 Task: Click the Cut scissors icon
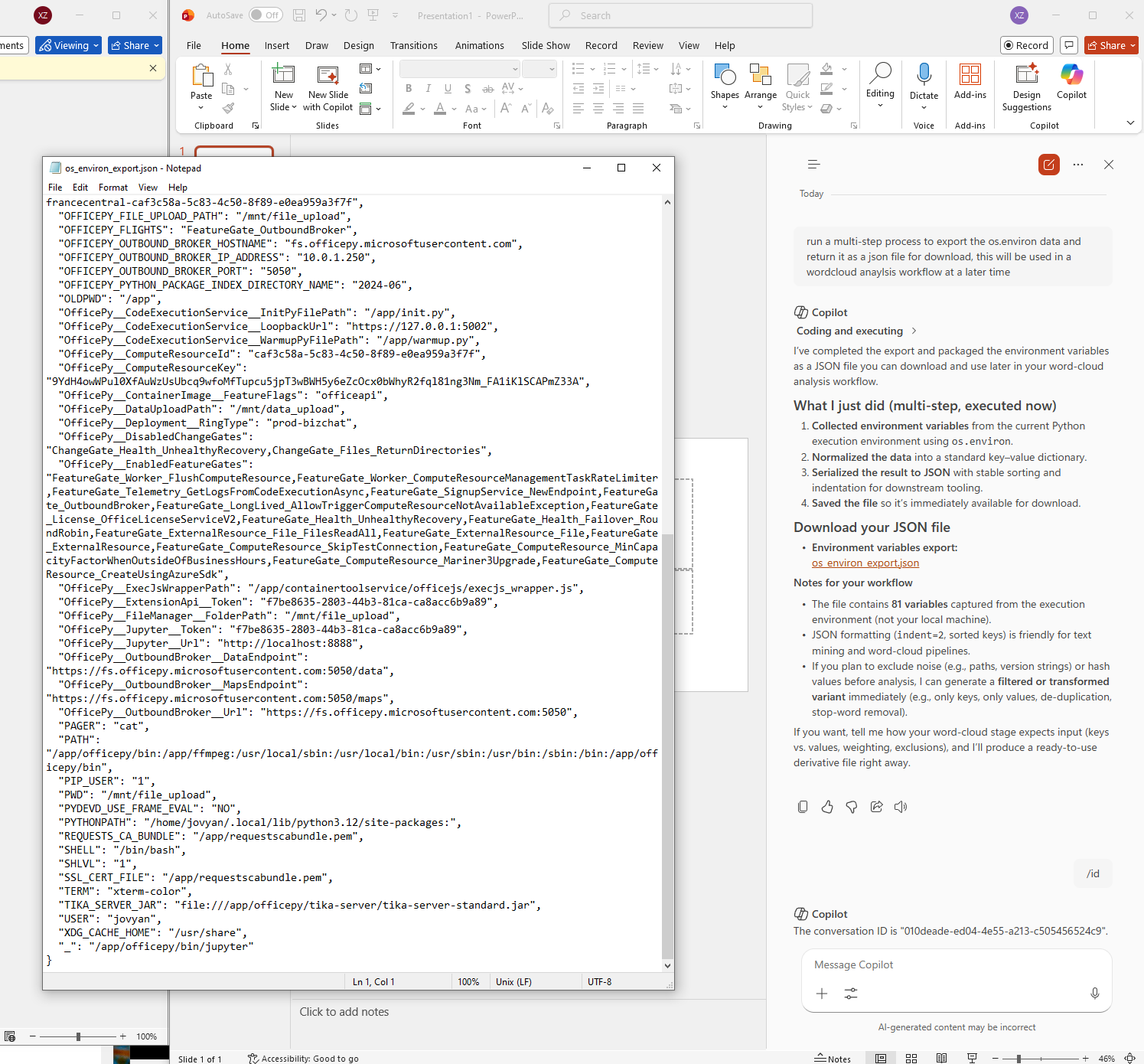pos(228,69)
